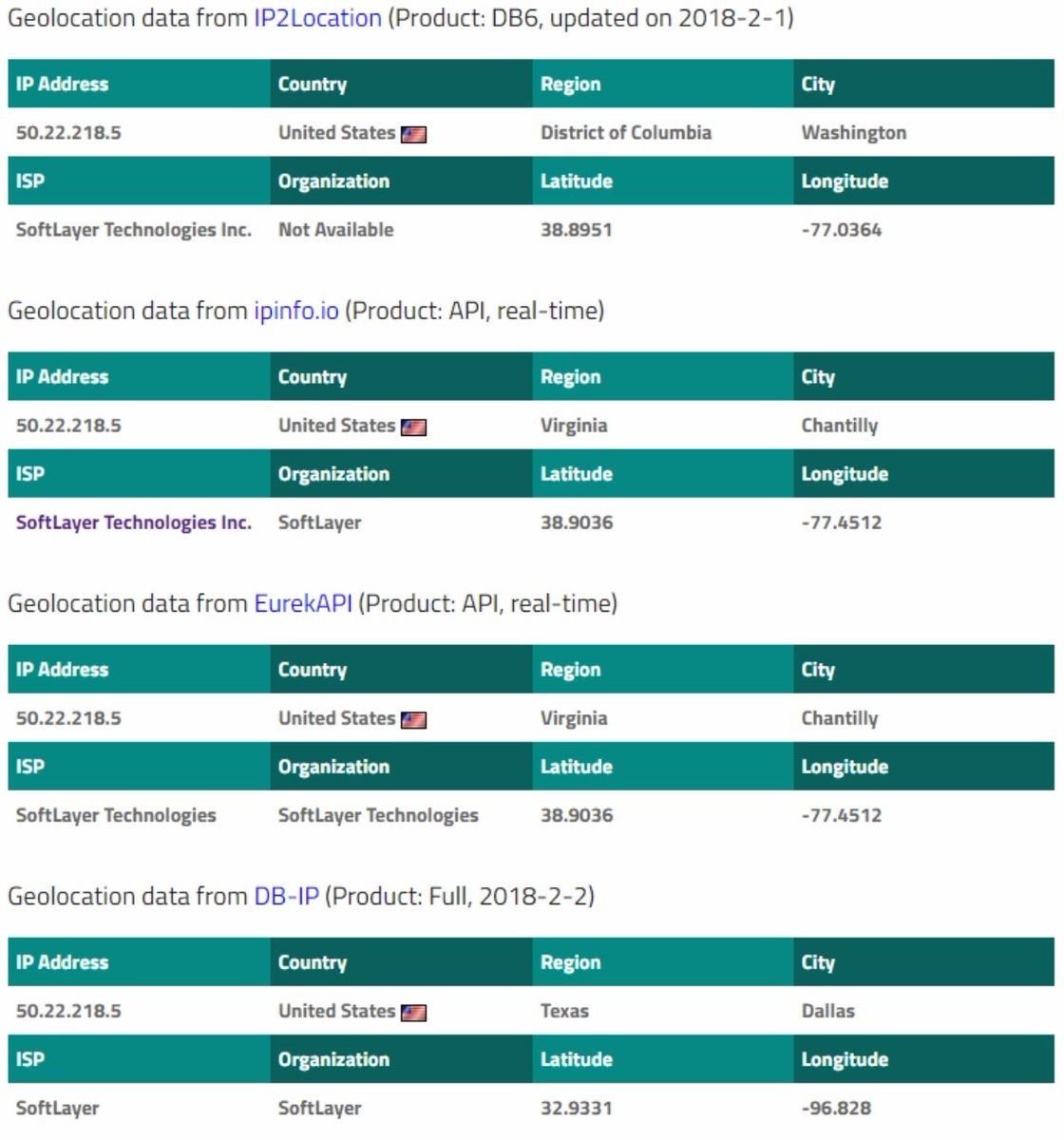This screenshot has height=1140, width=1064.
Task: Click Not Available organization cell
Action: pyautogui.click(x=336, y=230)
